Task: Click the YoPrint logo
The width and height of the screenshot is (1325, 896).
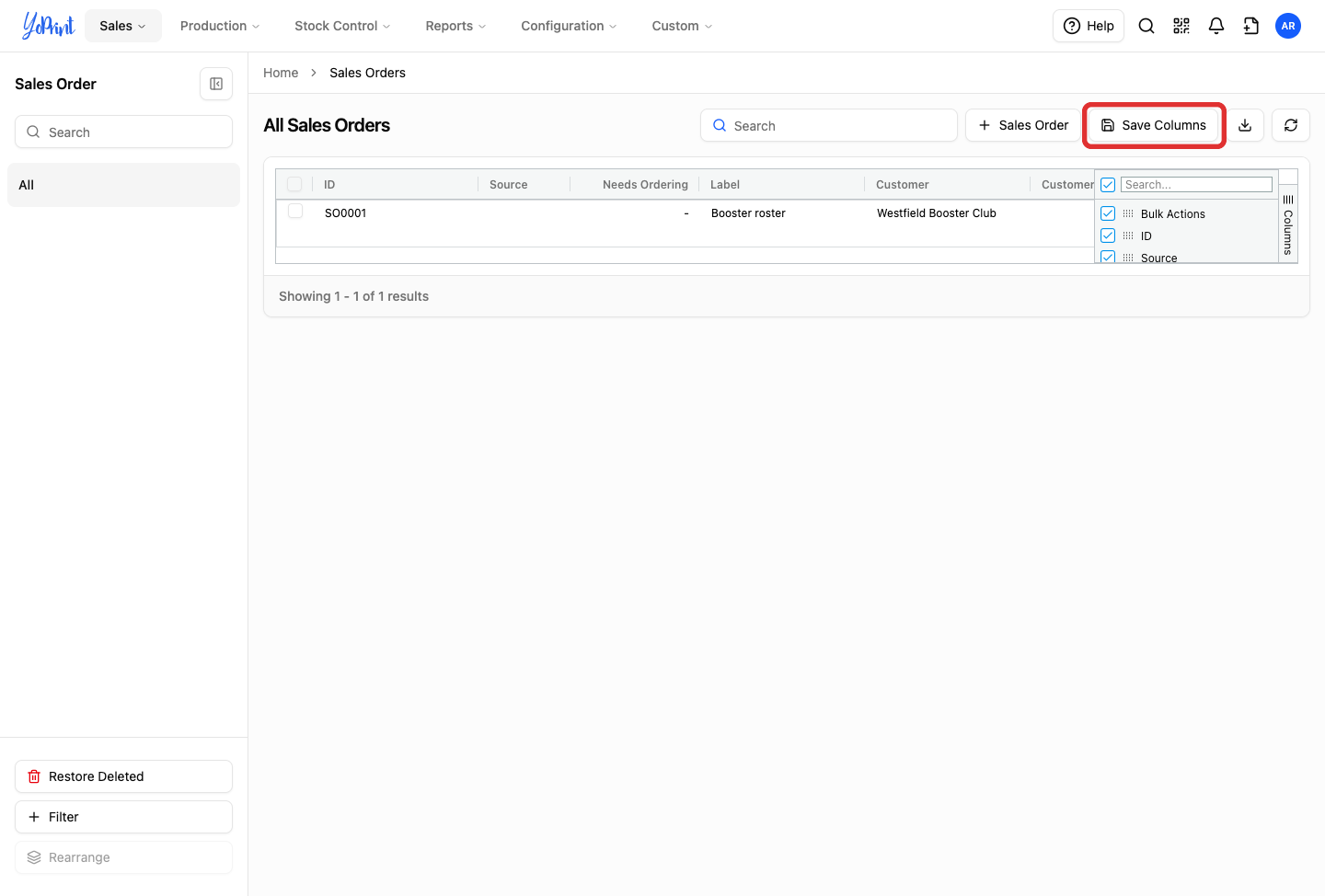Action: coord(49,26)
